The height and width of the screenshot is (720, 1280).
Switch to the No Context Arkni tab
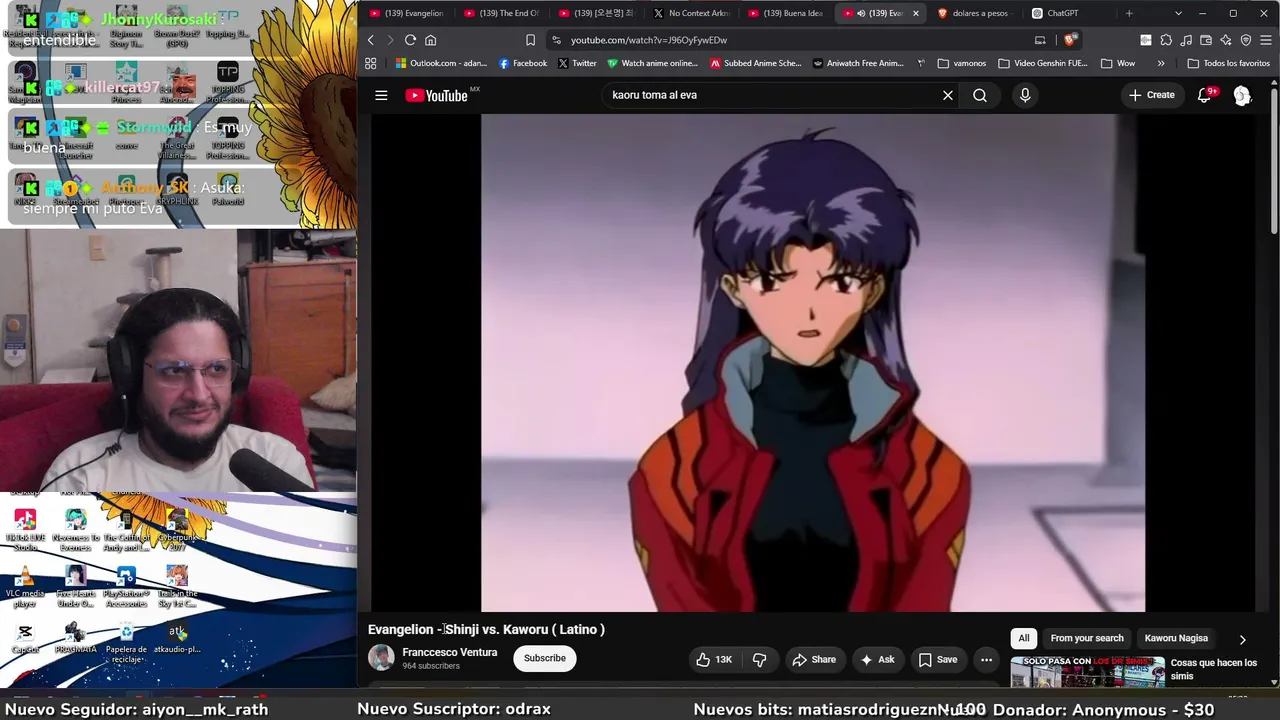coord(692,13)
